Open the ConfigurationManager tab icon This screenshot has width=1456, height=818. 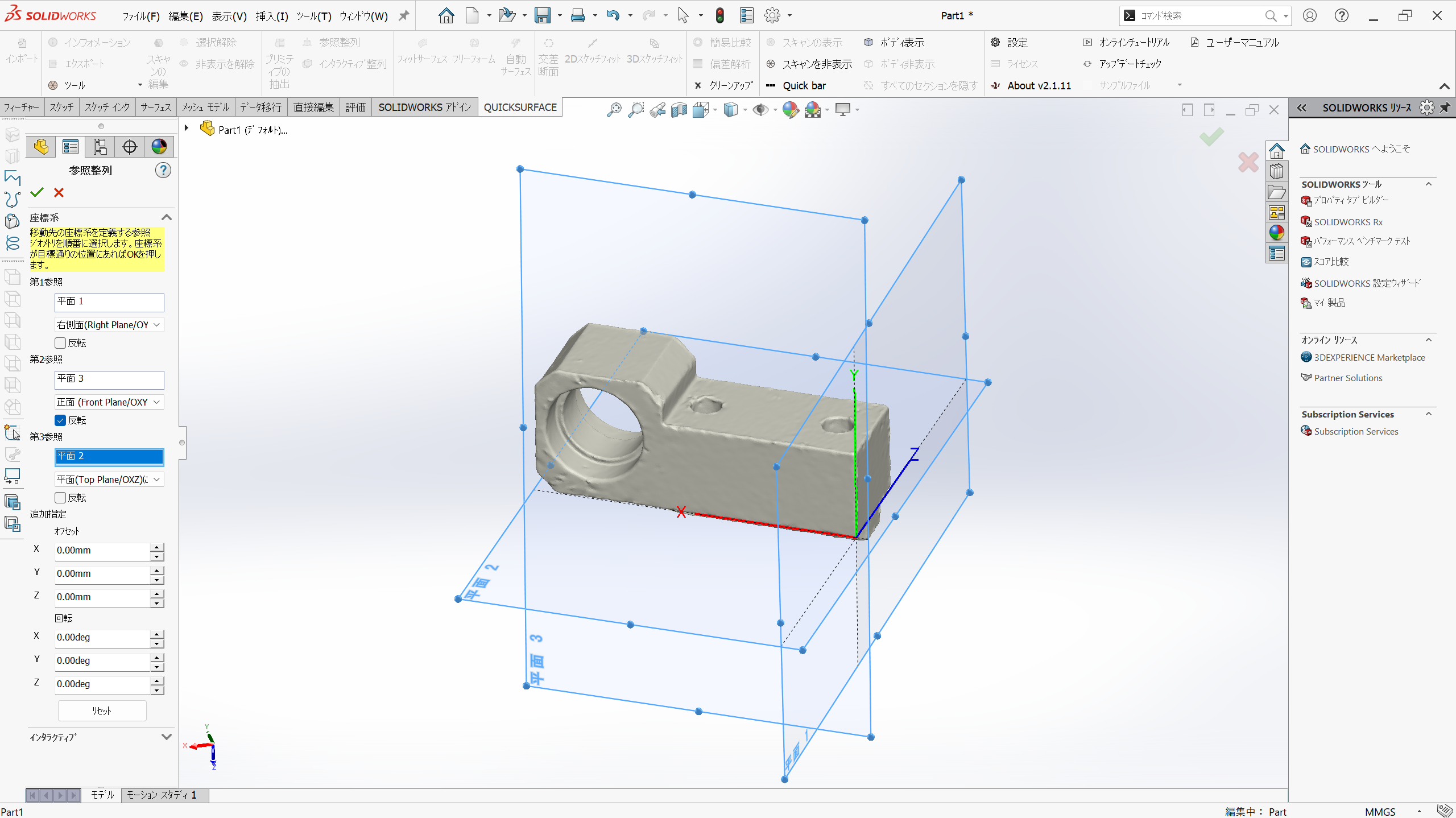100,147
